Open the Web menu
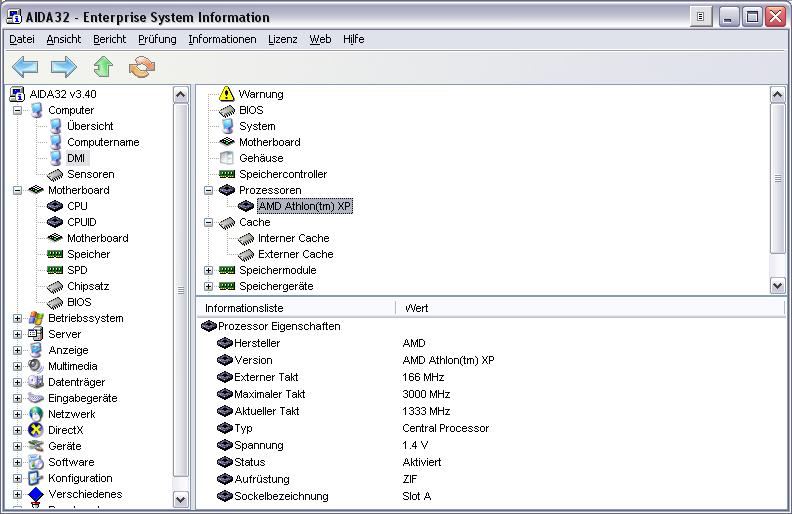Viewport: 792px width, 514px height. (x=320, y=39)
